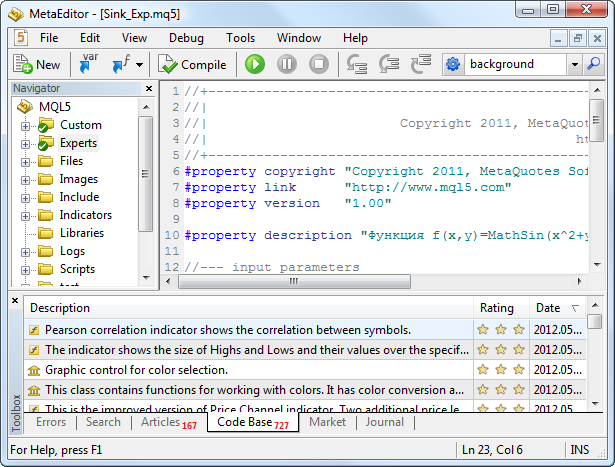Sort by the Description column header
Screen dimensions: 615x467
point(248,308)
